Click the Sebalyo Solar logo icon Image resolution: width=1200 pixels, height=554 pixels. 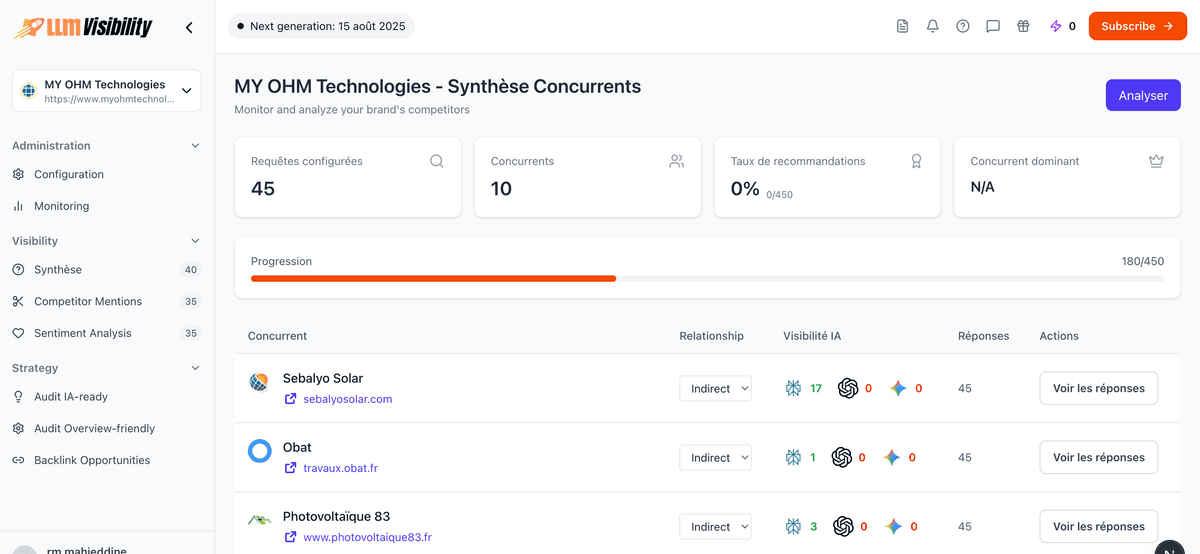[x=259, y=382]
